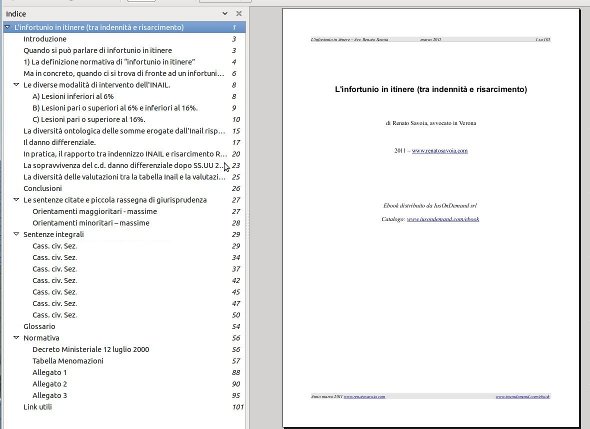Image resolution: width=590 pixels, height=429 pixels.
Task: Open Allegato 2 from the index
Action: (50, 384)
